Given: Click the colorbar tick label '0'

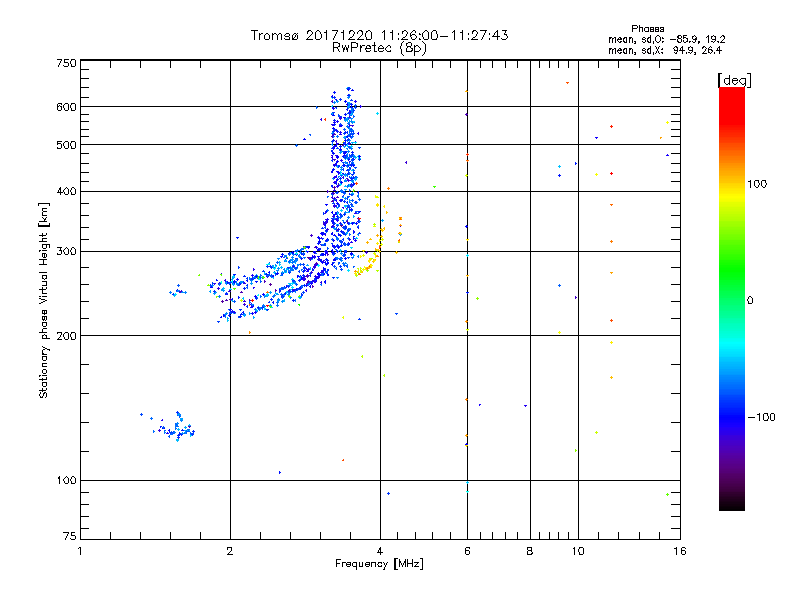Looking at the screenshot, I should (x=750, y=301).
